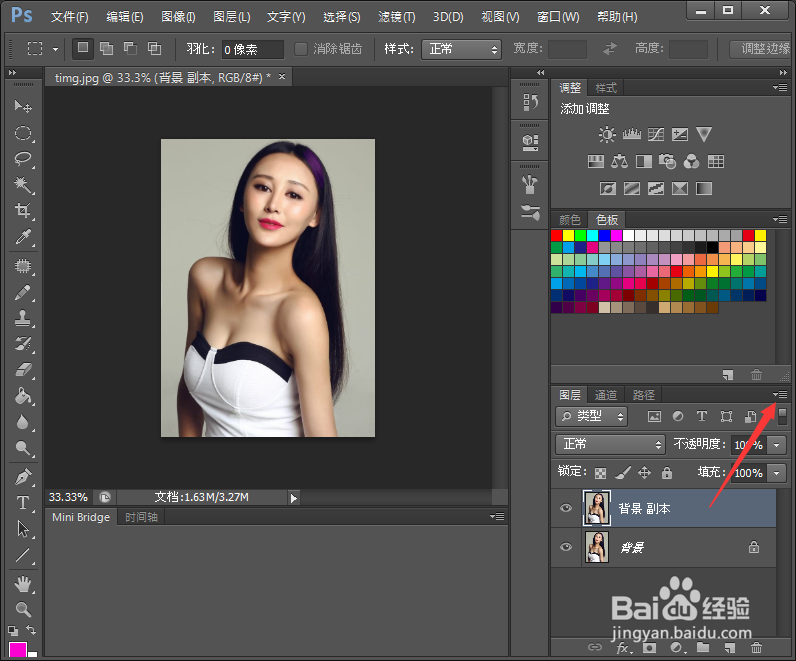
Task: Switch to the 通道 tab
Action: (606, 395)
